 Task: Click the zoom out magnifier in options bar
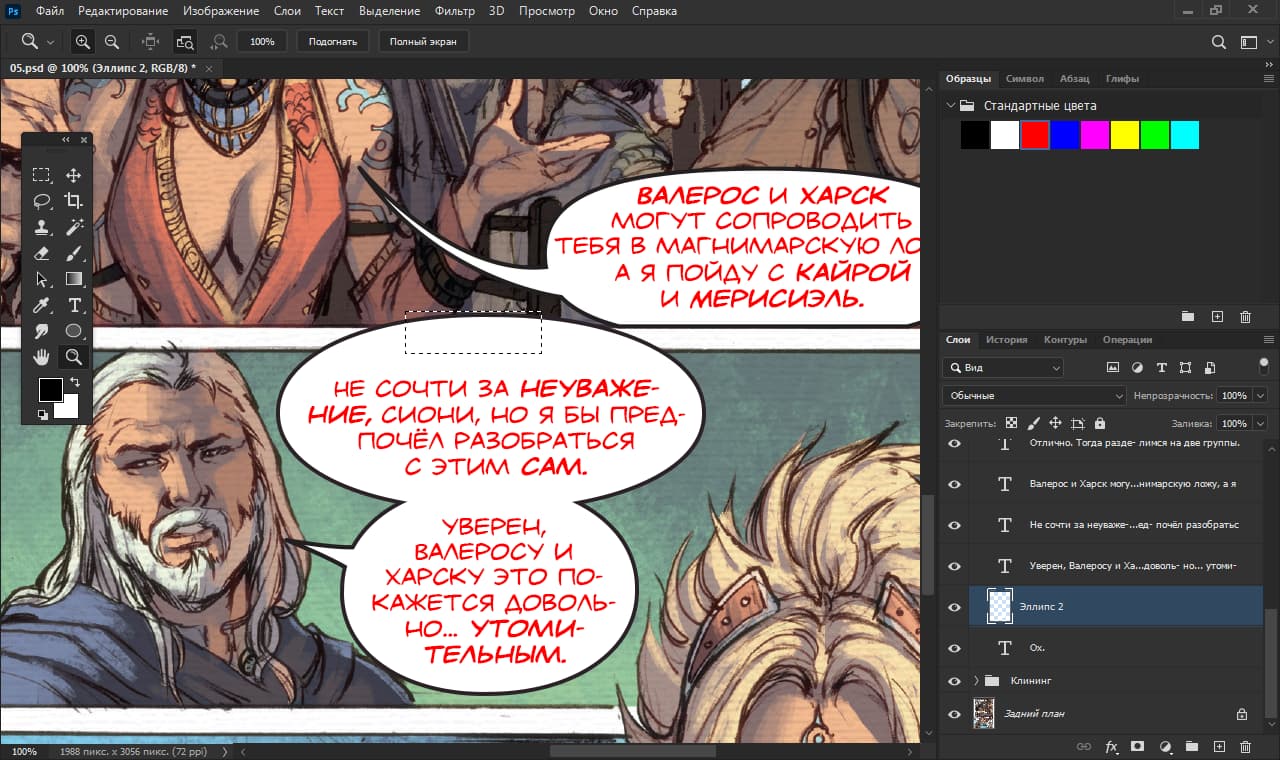(x=112, y=42)
